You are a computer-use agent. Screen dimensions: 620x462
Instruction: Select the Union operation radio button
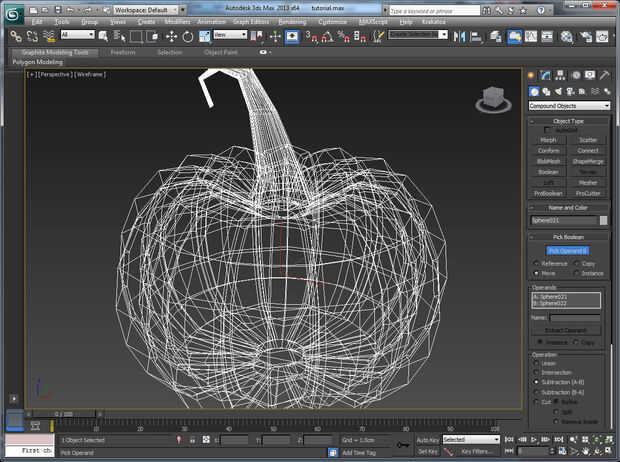[535, 363]
